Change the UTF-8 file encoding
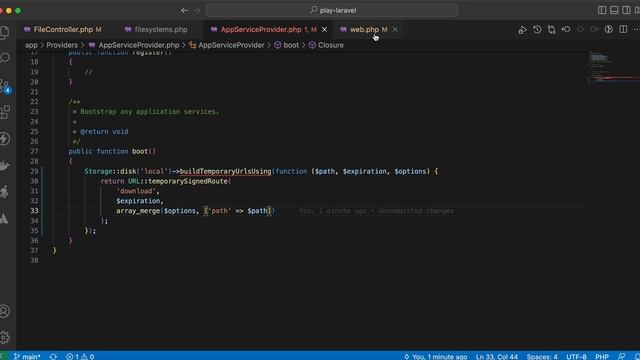 pos(576,356)
